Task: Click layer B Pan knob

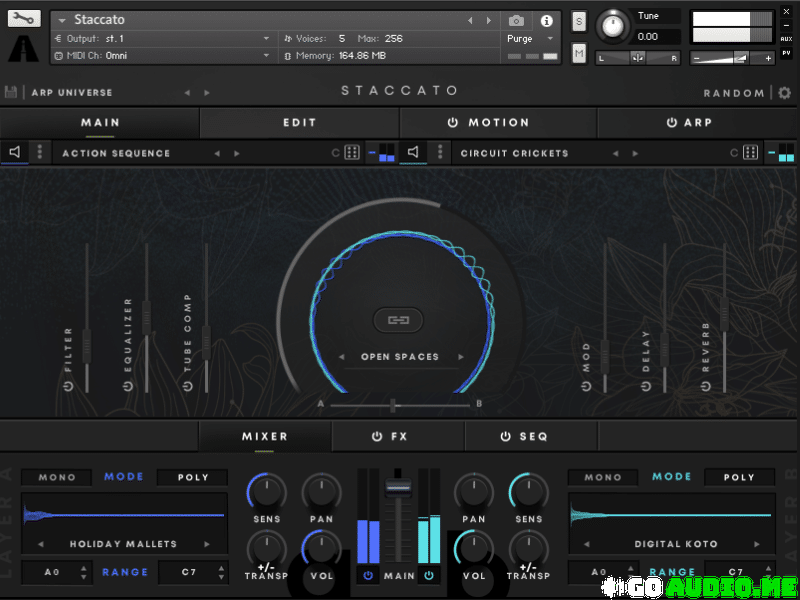Action: pyautogui.click(x=474, y=491)
